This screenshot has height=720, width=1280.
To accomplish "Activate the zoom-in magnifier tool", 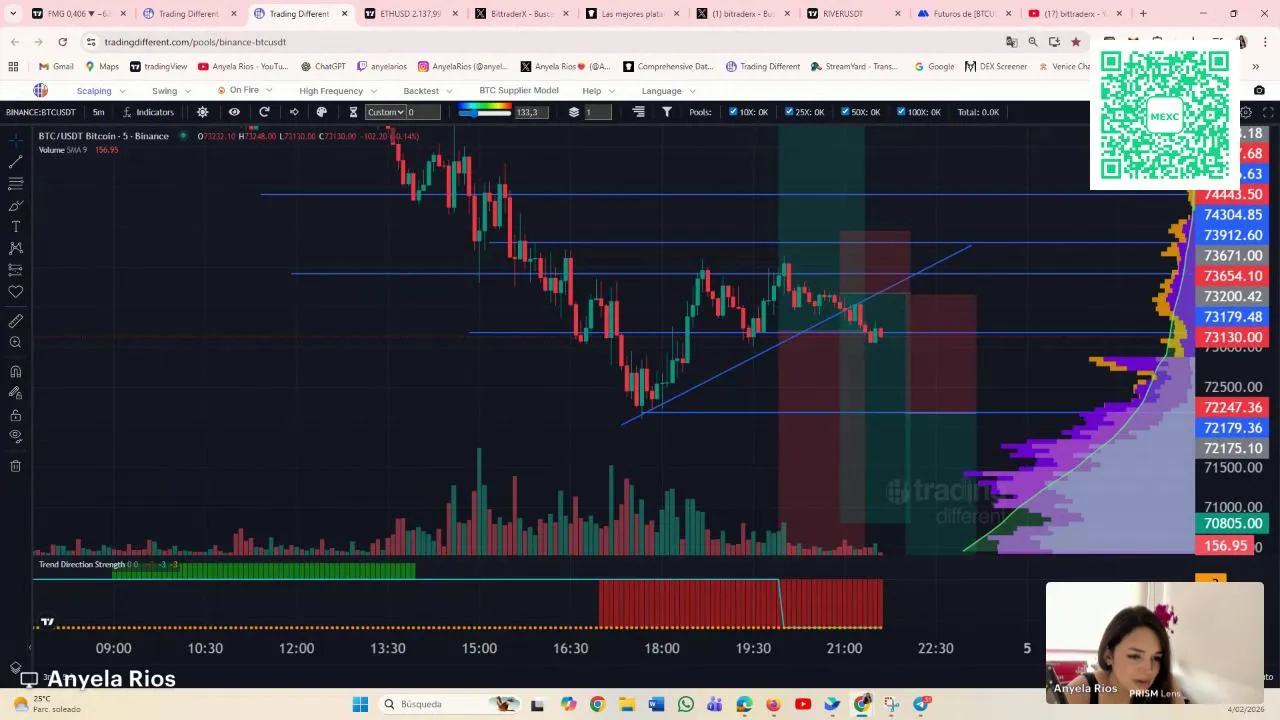I will tap(15, 343).
